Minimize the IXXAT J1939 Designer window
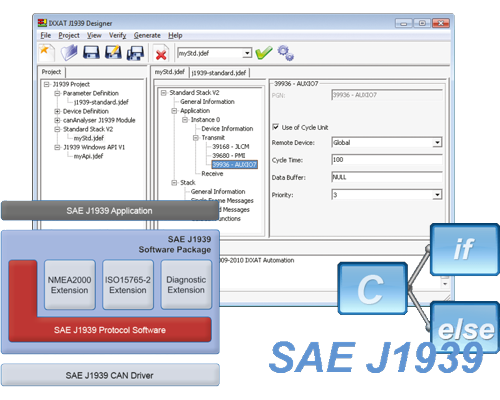500x400 pixels. click(404, 23)
